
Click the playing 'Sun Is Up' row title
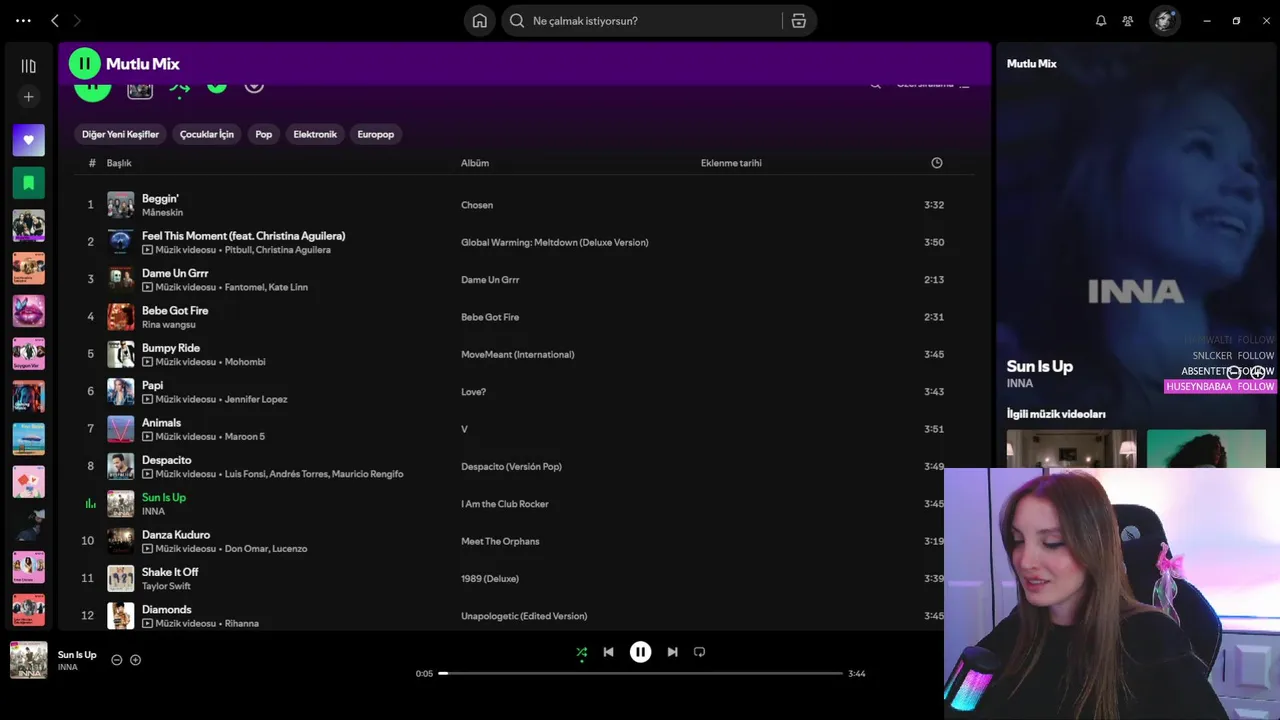pyautogui.click(x=164, y=497)
